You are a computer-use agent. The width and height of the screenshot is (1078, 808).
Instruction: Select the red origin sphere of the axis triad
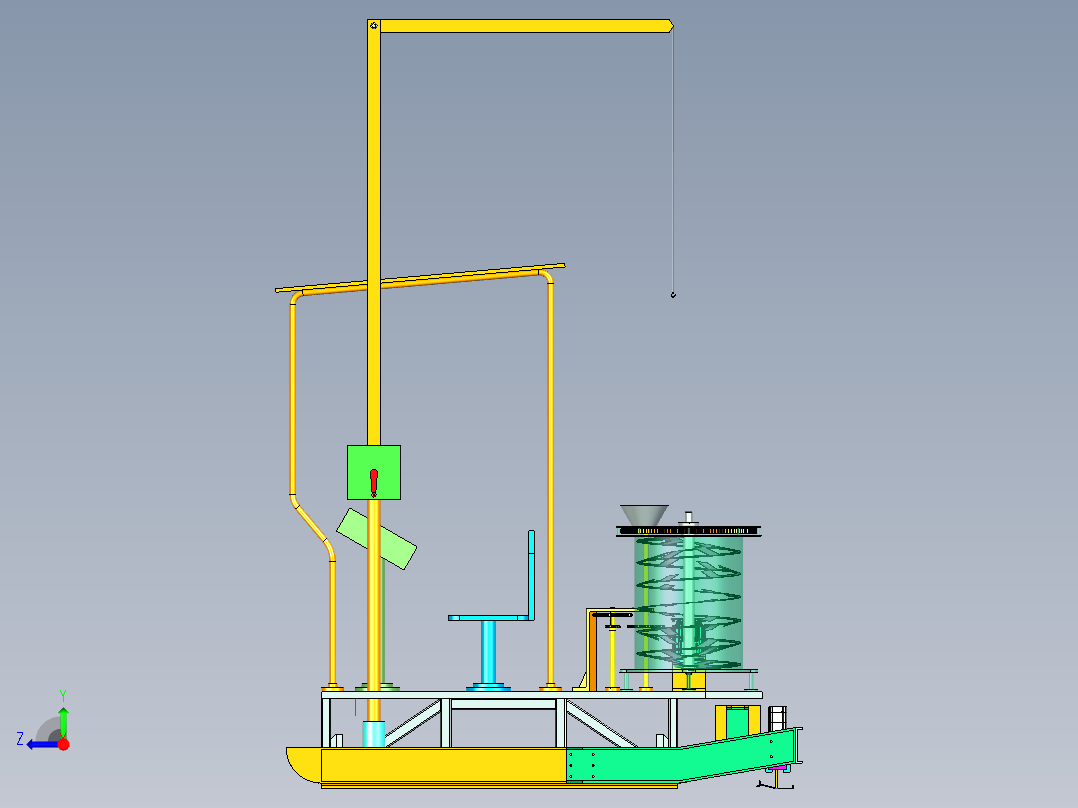(x=63, y=744)
